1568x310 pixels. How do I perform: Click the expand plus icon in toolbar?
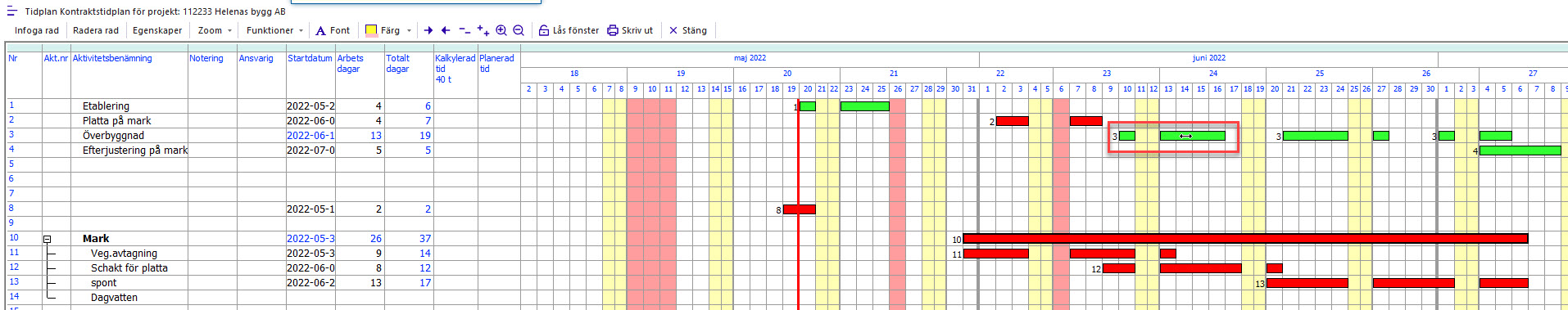(x=483, y=30)
